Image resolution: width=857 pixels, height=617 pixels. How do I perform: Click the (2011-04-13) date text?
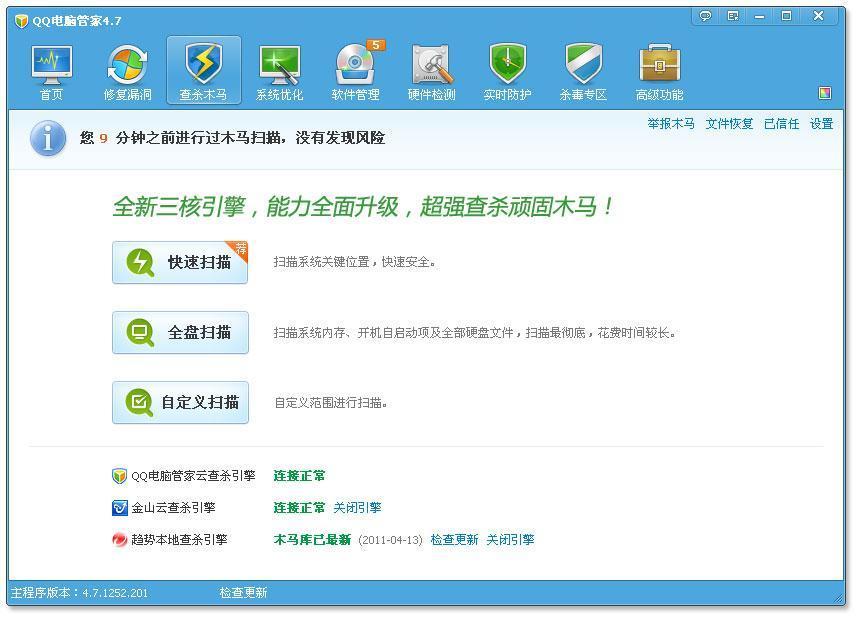[x=390, y=540]
